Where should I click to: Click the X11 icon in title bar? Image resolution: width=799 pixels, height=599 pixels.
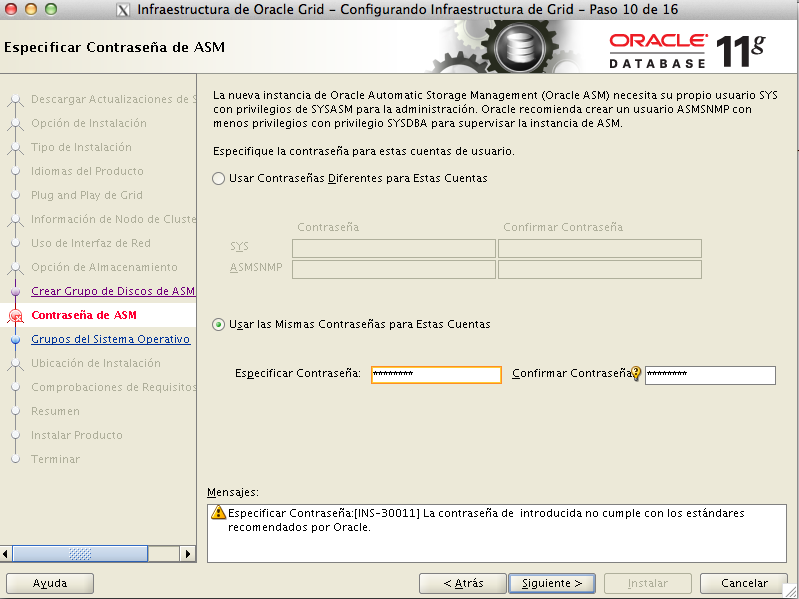pos(121,11)
